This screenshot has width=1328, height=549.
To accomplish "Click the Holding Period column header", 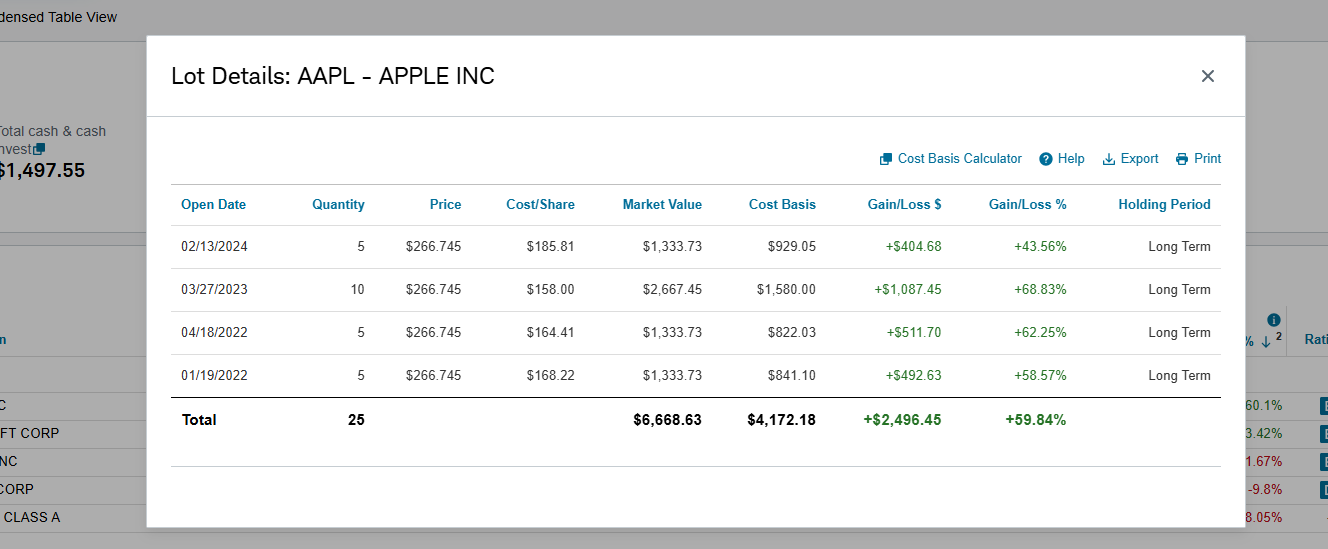I will (1164, 205).
